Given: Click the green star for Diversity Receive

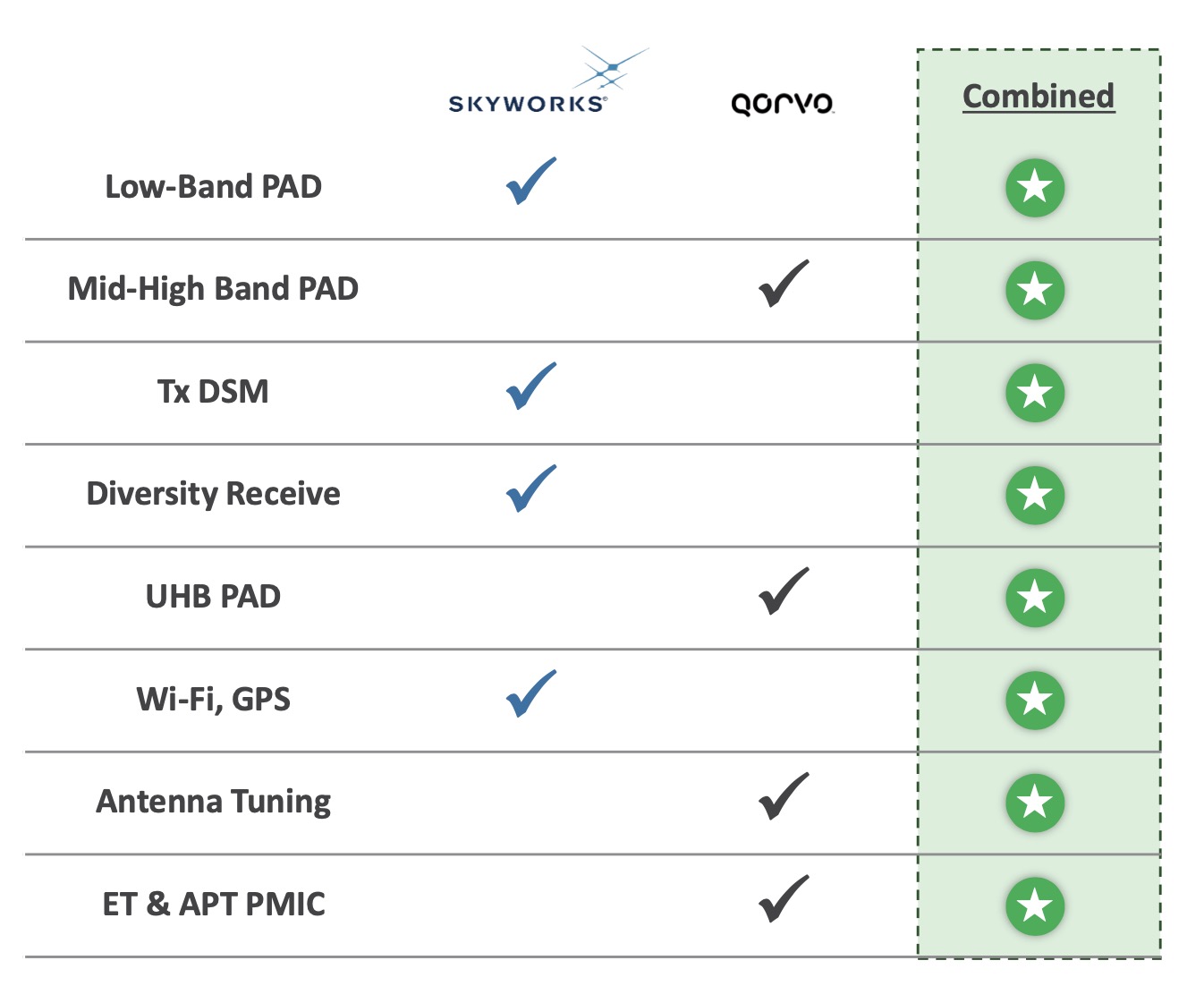Looking at the screenshot, I should [x=1035, y=495].
